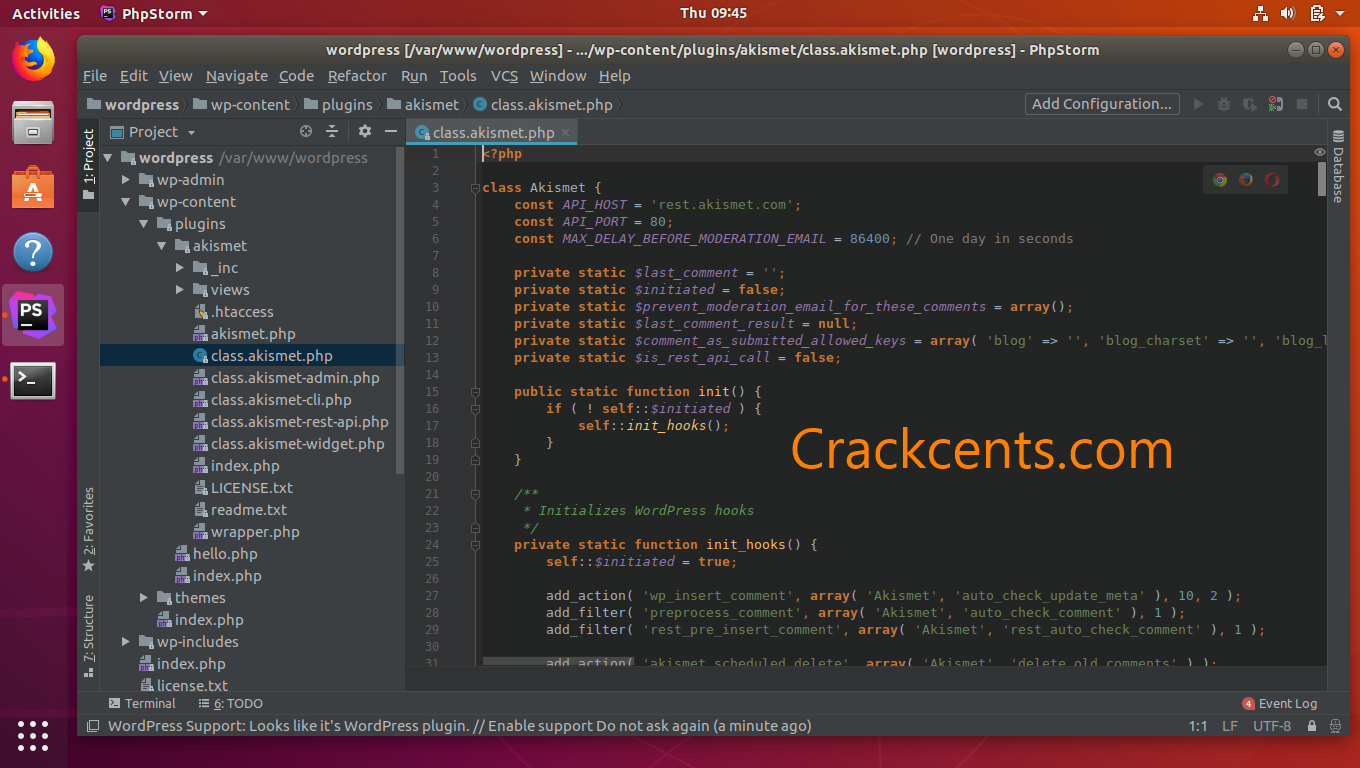The height and width of the screenshot is (768, 1360).
Task: Open the 6: TODO tool window
Action: tap(231, 703)
